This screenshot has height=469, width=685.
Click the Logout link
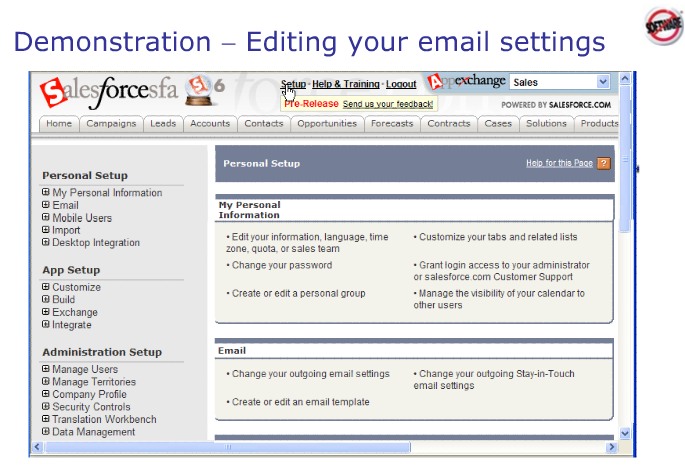coord(401,85)
